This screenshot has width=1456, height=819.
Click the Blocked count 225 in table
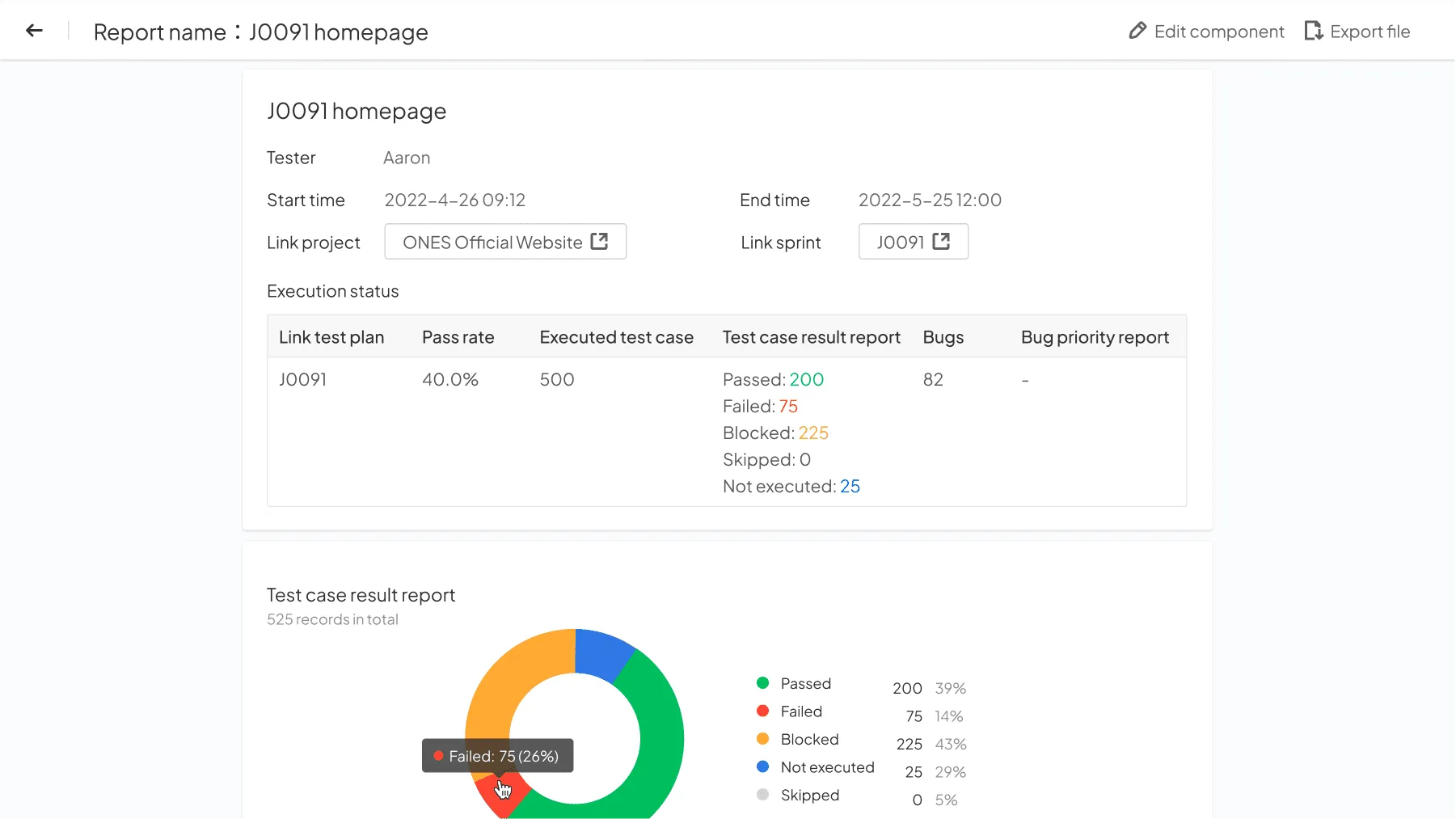pos(813,433)
